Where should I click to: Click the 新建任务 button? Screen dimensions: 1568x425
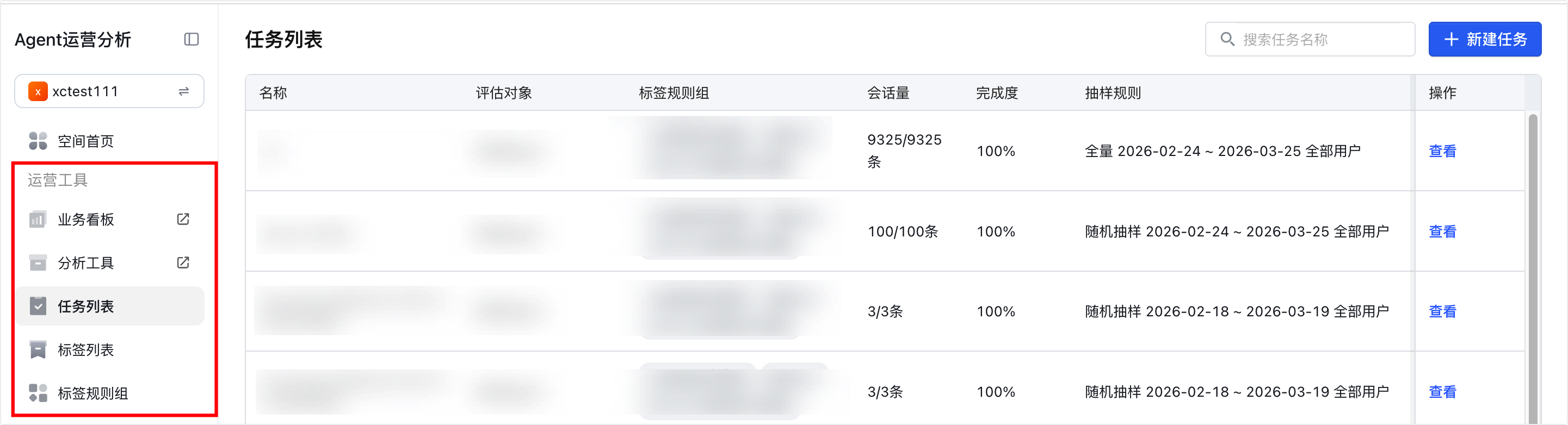[x=1485, y=40]
